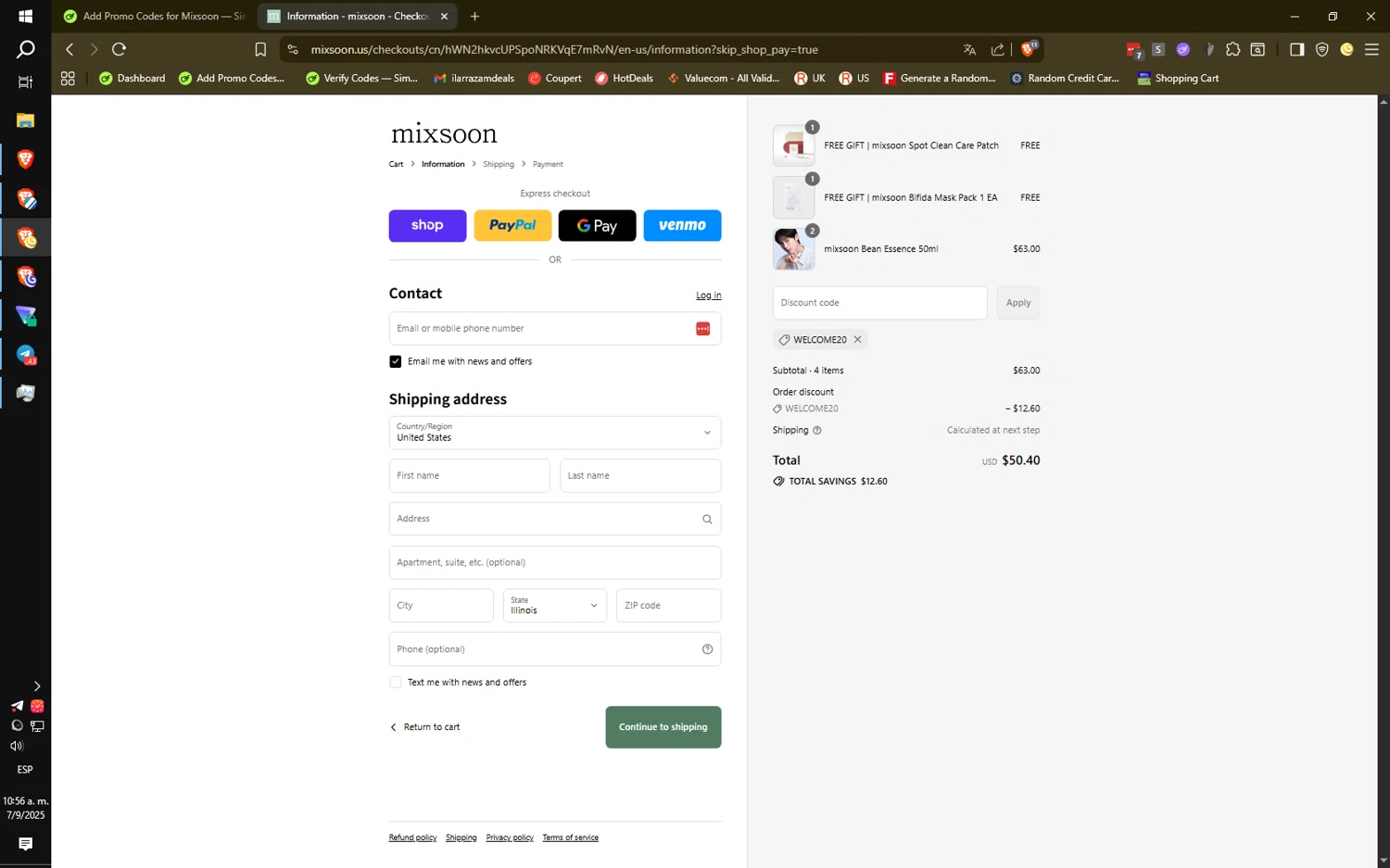
Task: Open Telegram from the taskbar
Action: click(x=25, y=355)
